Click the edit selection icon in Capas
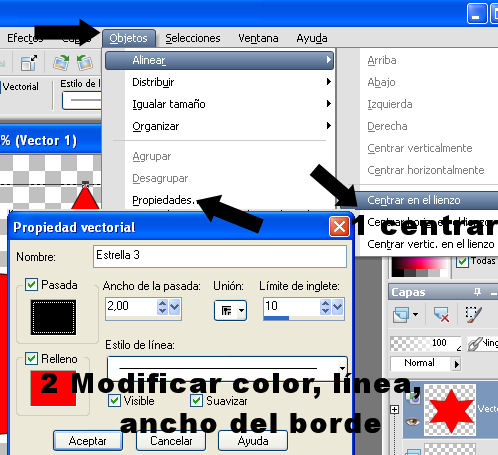The image size is (498, 455). pos(474,315)
